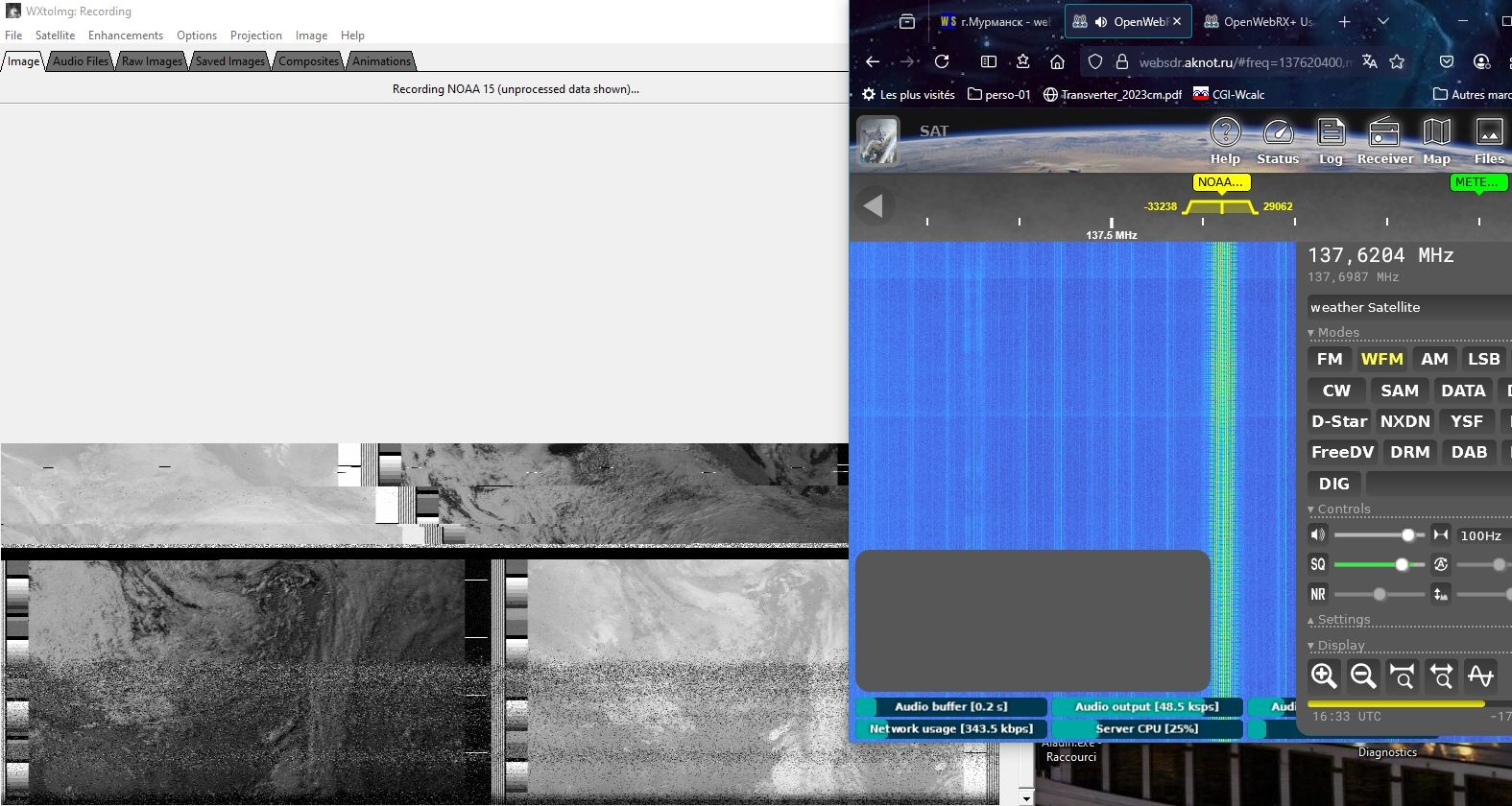This screenshot has width=1512, height=806.
Task: Choose DATA mode button
Action: point(1463,391)
